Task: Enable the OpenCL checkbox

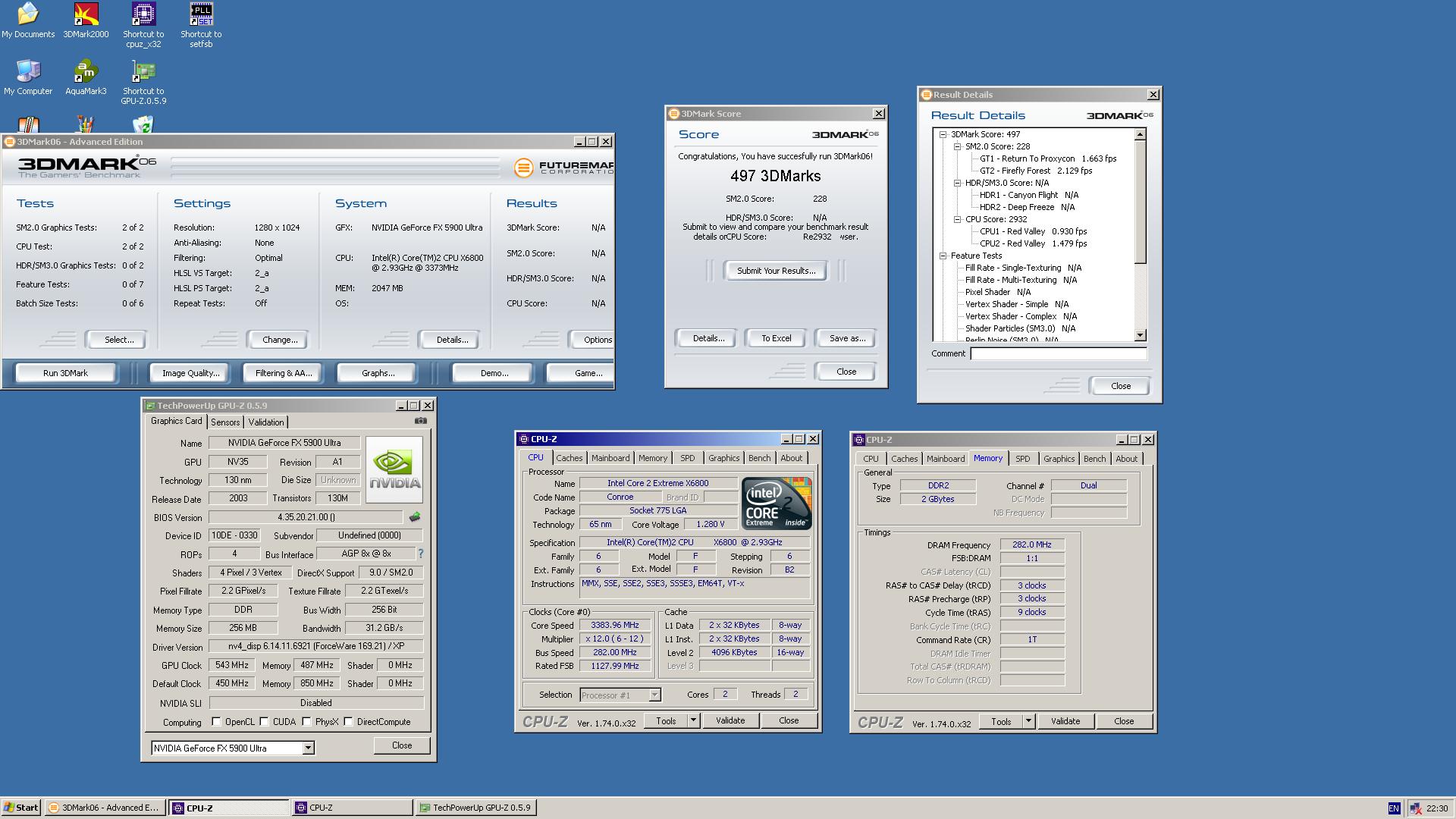Action: point(217,722)
